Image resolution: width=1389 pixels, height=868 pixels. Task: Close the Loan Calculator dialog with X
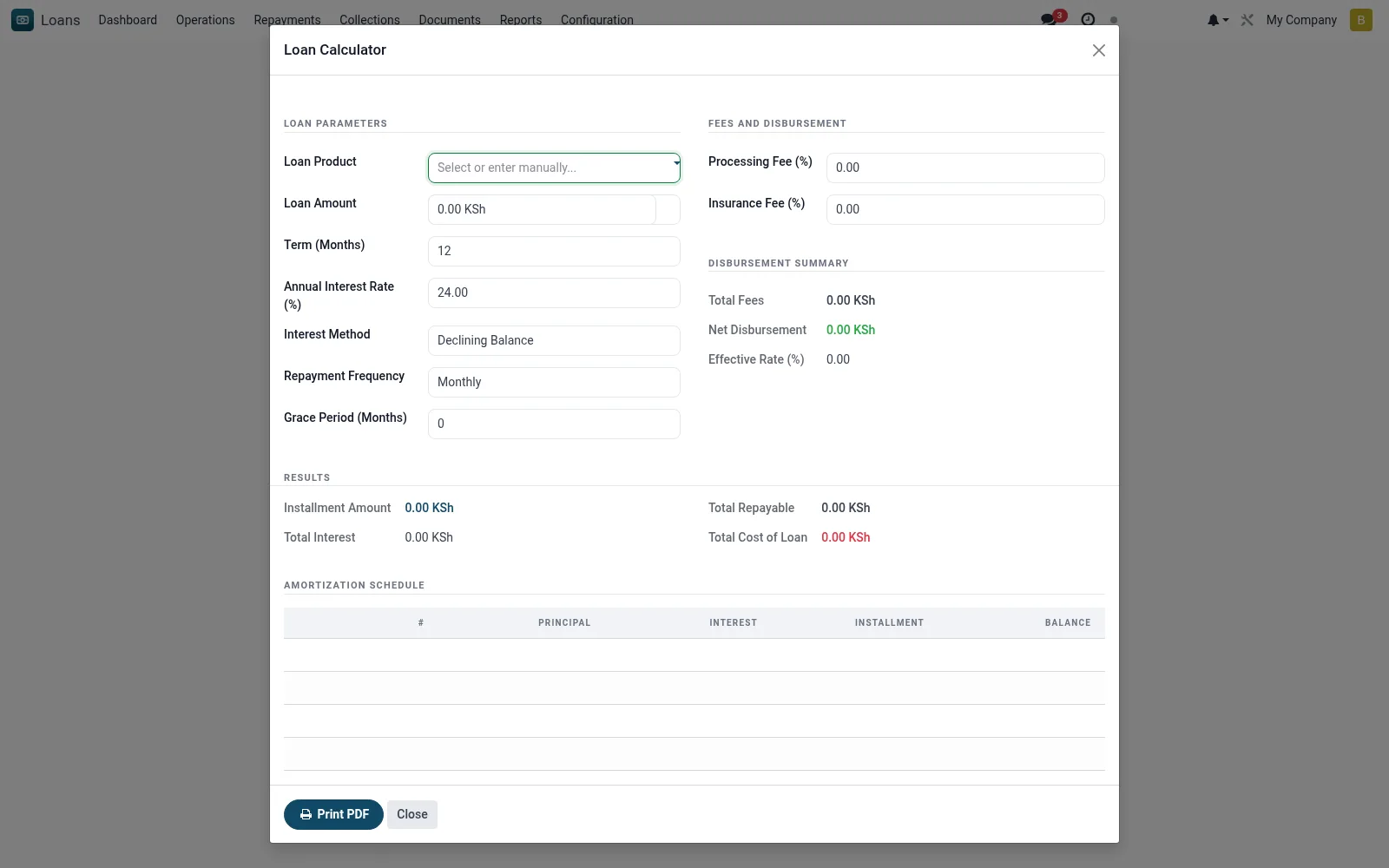[1098, 50]
